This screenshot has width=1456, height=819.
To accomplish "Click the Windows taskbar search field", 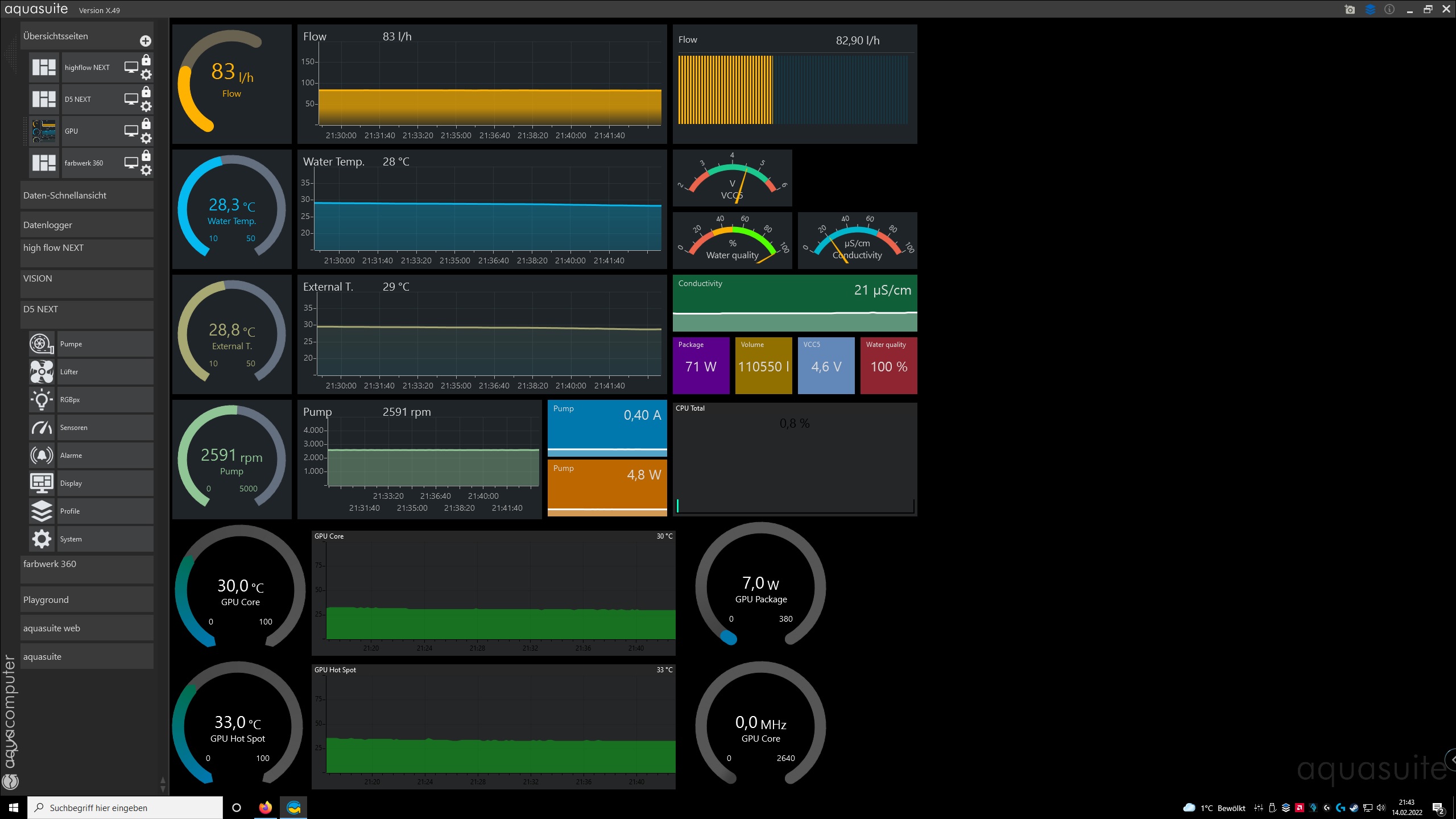I will [x=125, y=808].
